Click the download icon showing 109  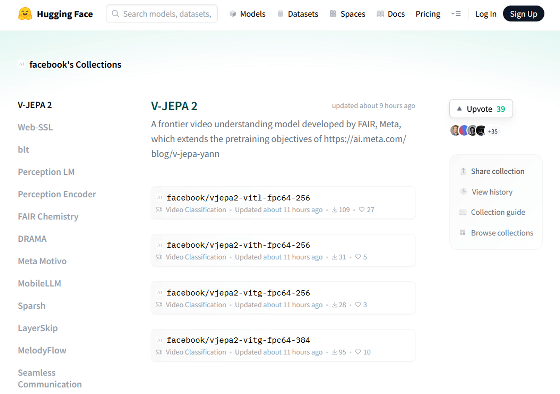point(334,210)
